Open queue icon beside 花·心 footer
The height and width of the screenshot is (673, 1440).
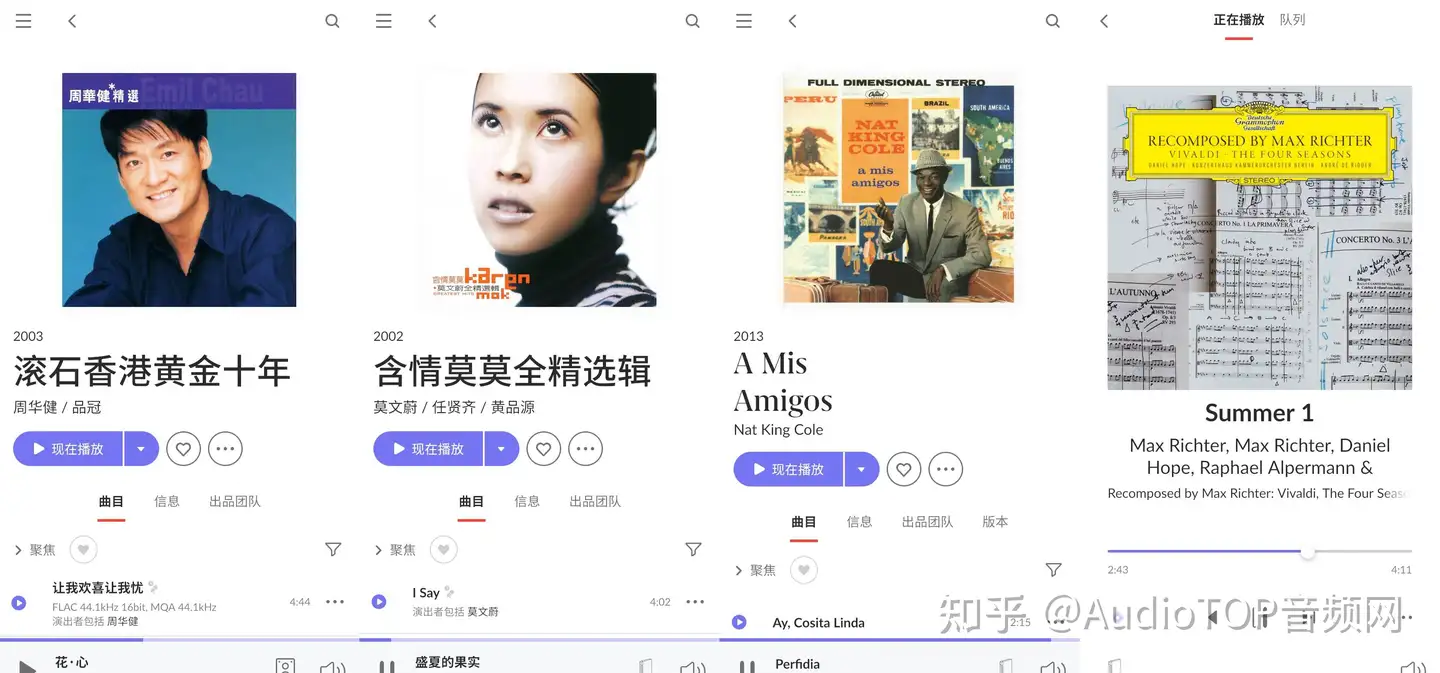(x=286, y=666)
